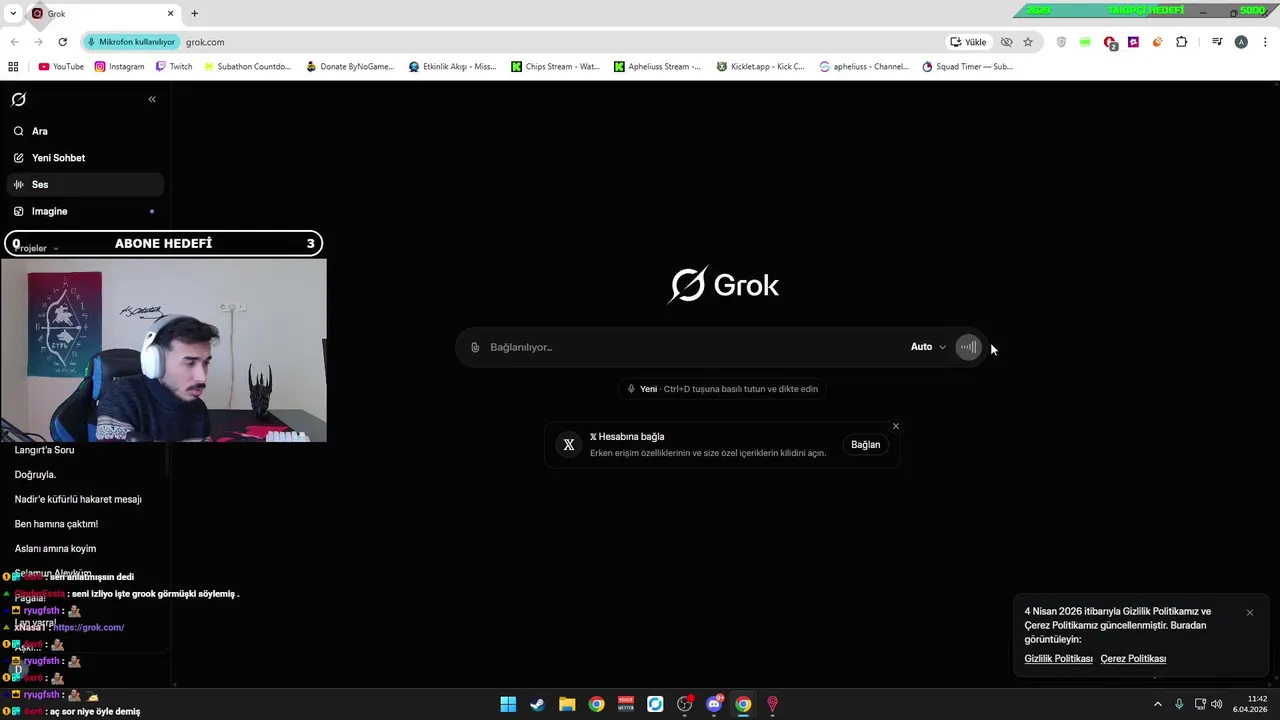Screen dimensions: 1280x720
Task: Open a new browser tab with plus
Action: point(195,13)
